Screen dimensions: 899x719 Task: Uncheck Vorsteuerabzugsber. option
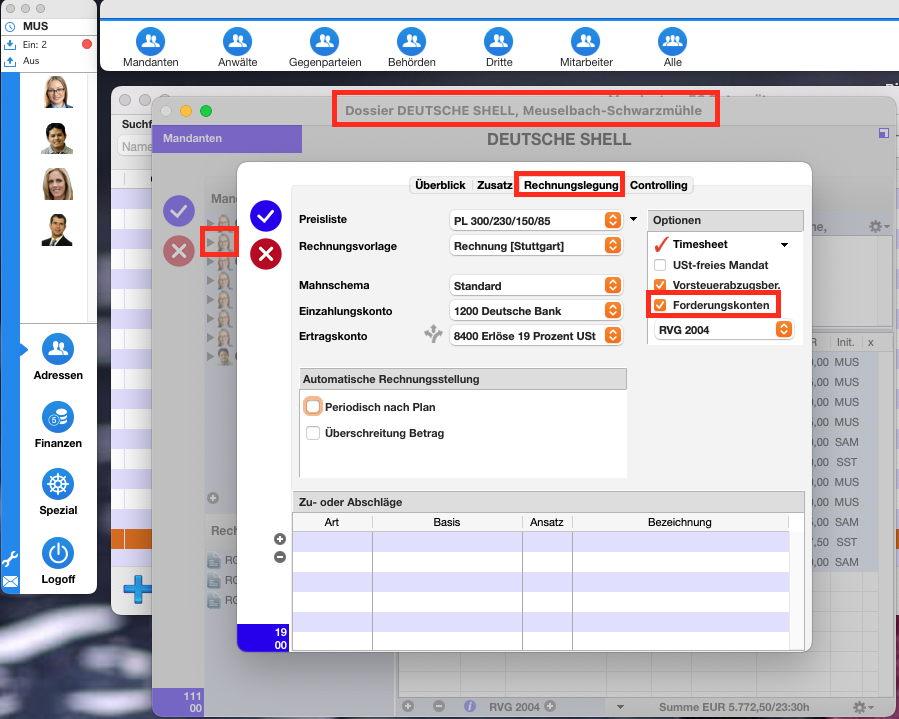660,285
